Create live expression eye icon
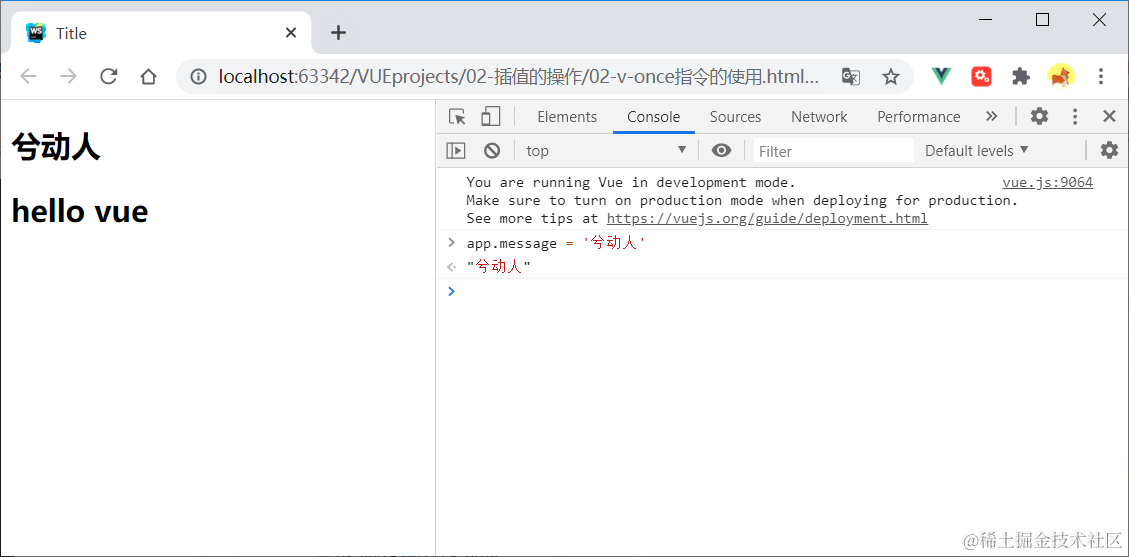The image size is (1129, 557). pos(721,150)
